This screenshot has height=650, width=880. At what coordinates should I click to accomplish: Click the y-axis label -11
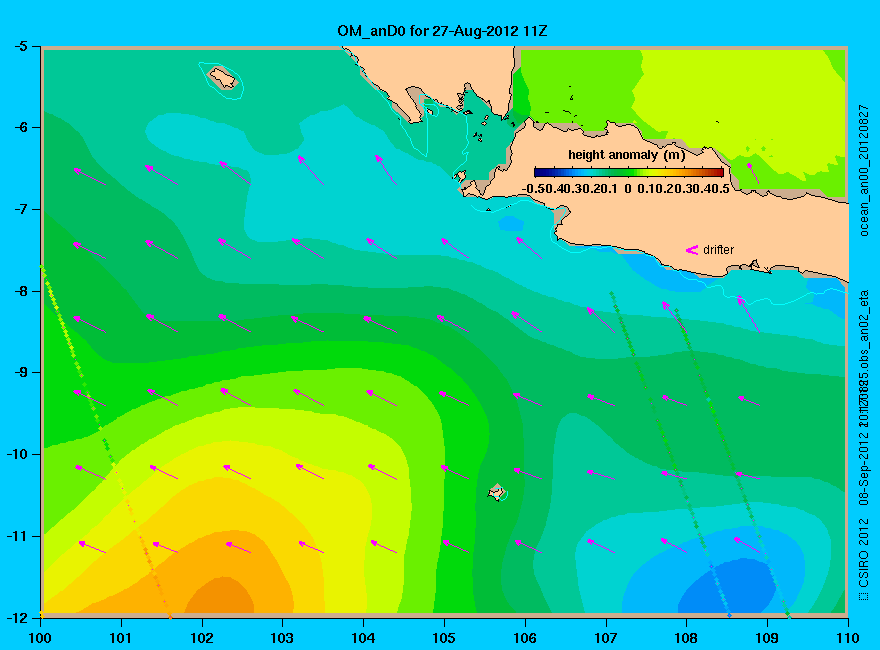(16, 536)
